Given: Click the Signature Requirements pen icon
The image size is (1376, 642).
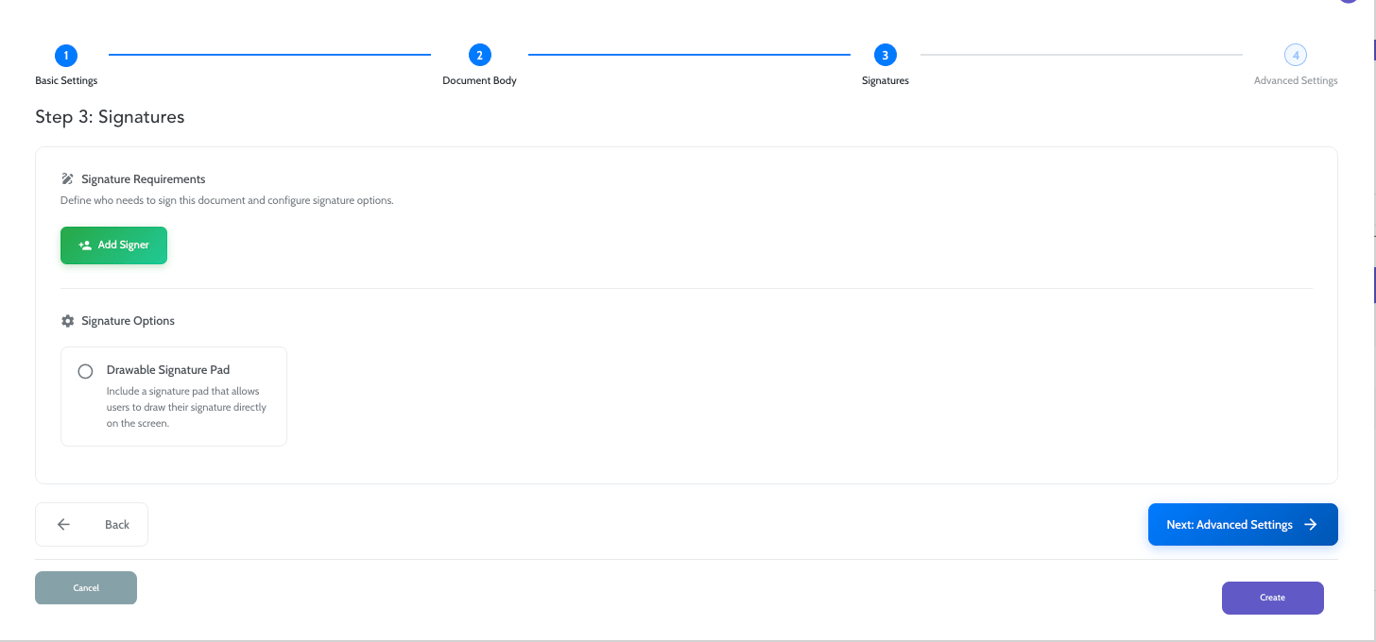Looking at the screenshot, I should tap(67, 178).
